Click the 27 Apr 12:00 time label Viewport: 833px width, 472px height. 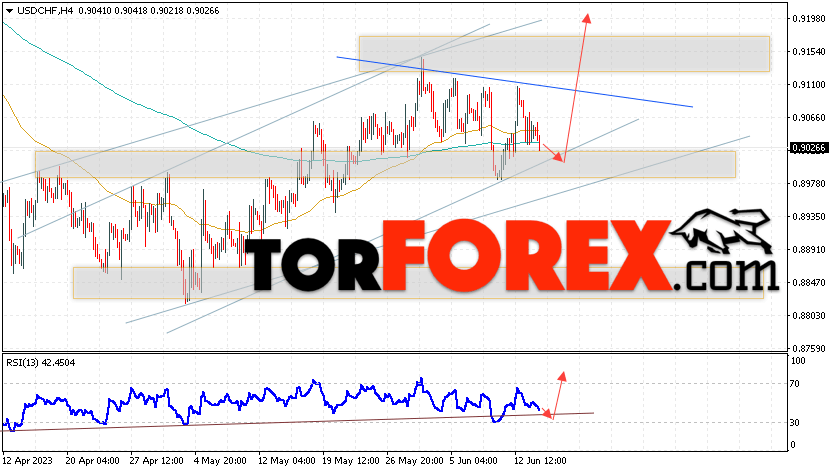156,460
